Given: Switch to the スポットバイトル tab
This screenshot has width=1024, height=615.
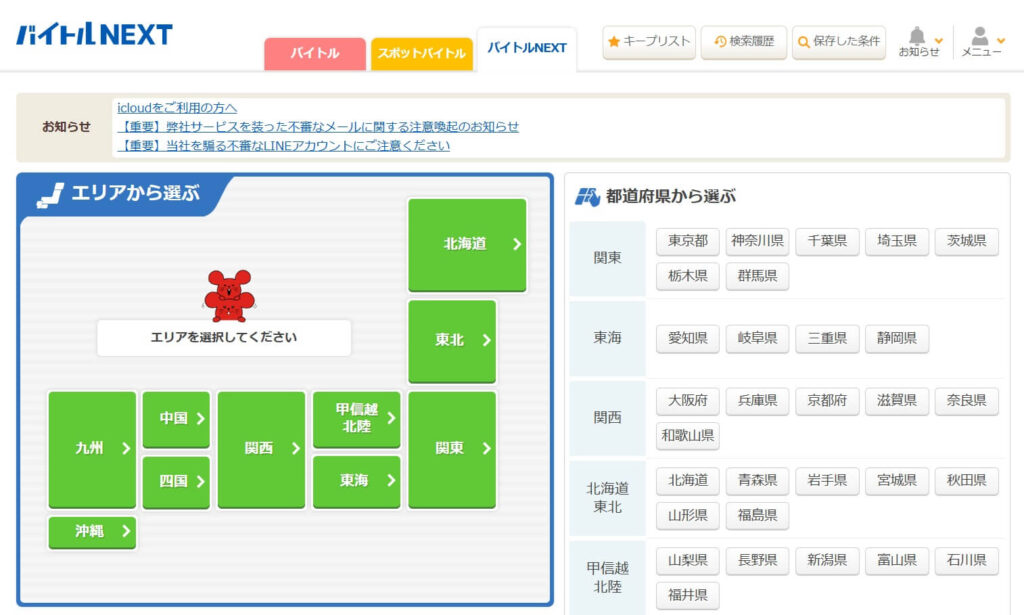Looking at the screenshot, I should pyautogui.click(x=422, y=54).
